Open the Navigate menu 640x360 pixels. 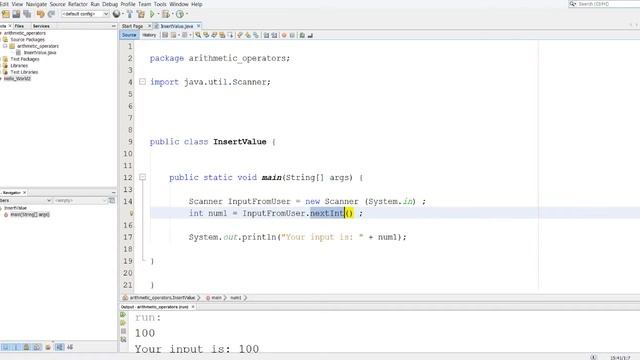pyautogui.click(x=36, y=4)
